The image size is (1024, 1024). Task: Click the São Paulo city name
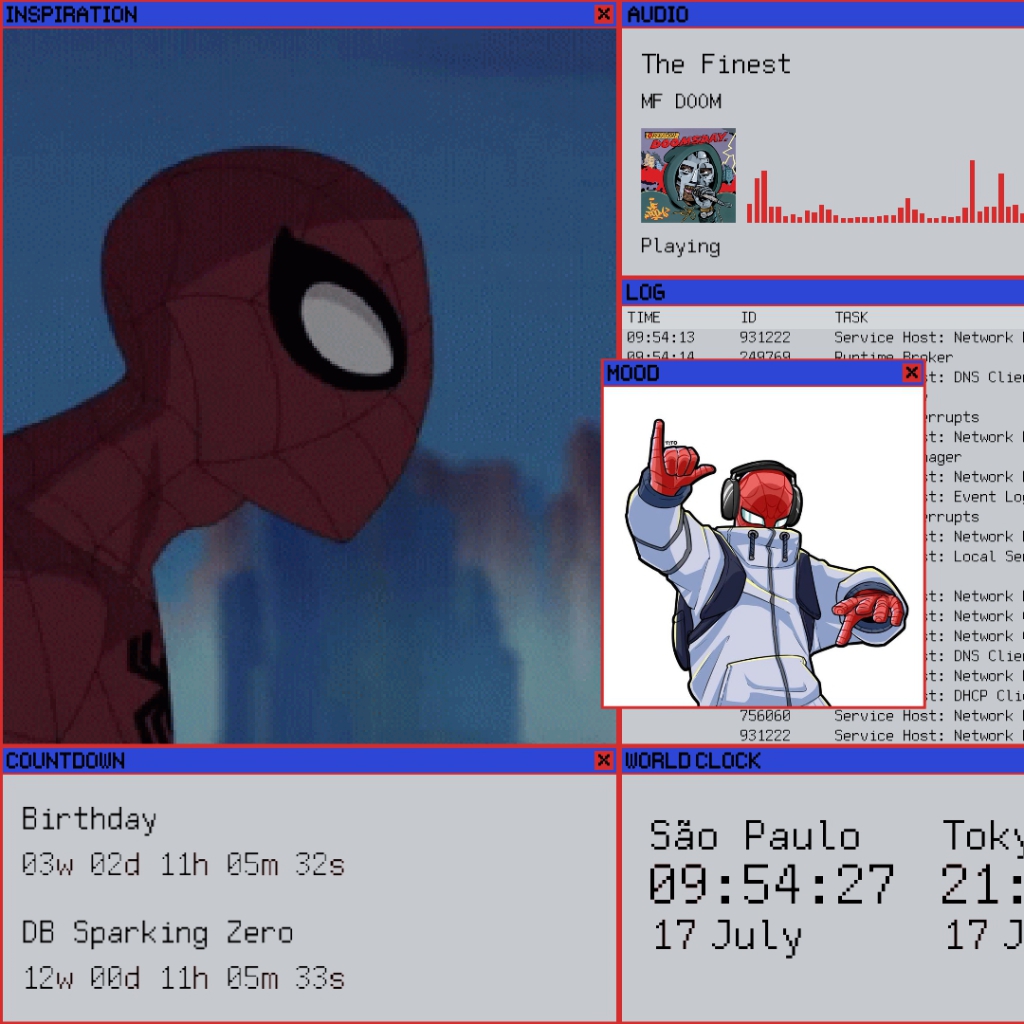pos(755,835)
